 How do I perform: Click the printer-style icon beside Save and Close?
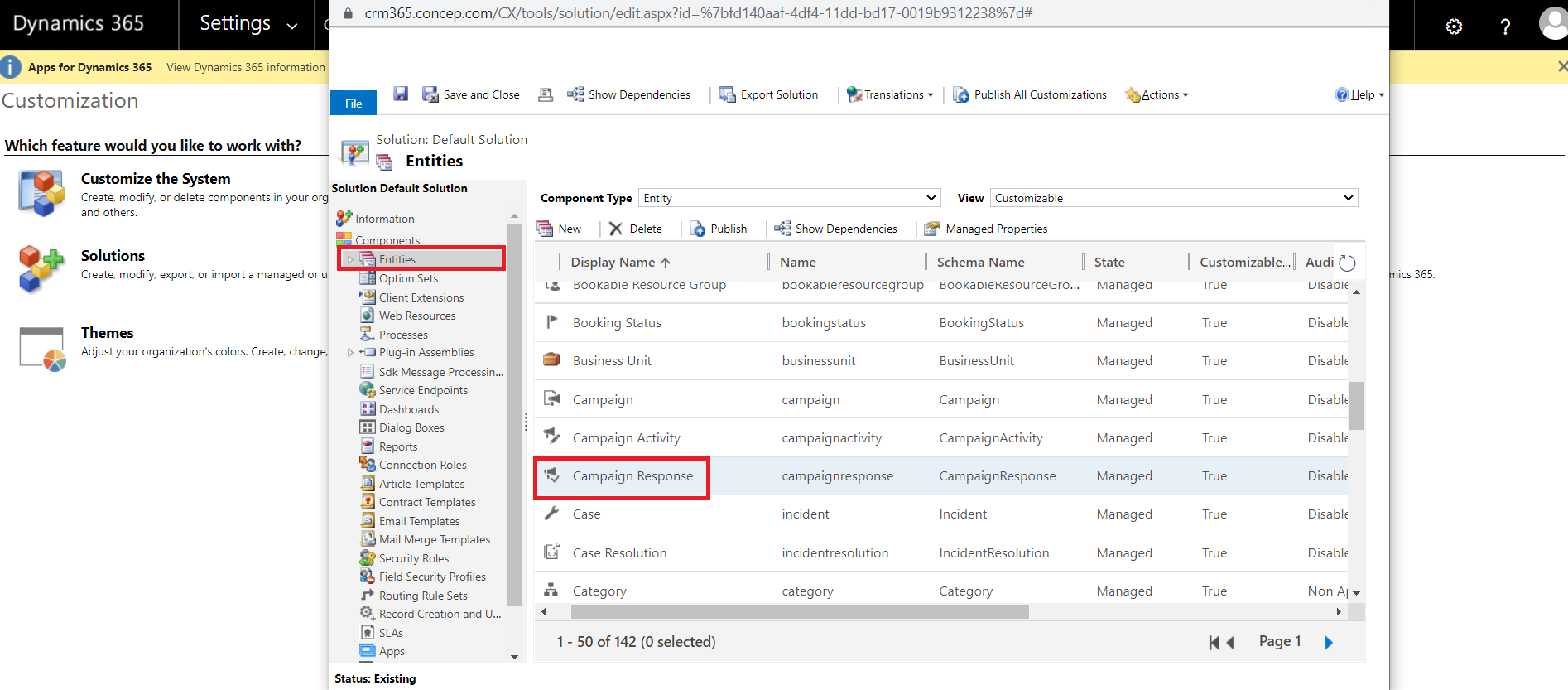click(546, 94)
